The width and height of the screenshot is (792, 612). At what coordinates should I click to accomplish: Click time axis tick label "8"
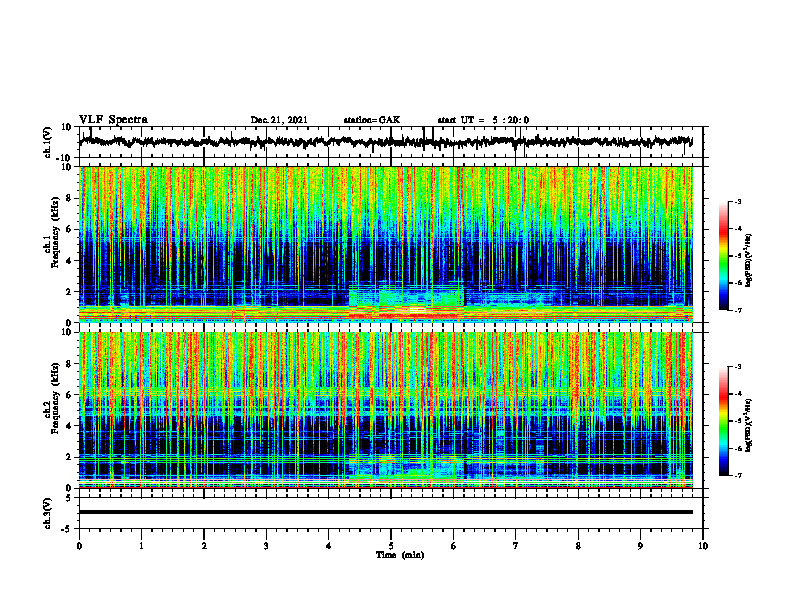pyautogui.click(x=578, y=546)
